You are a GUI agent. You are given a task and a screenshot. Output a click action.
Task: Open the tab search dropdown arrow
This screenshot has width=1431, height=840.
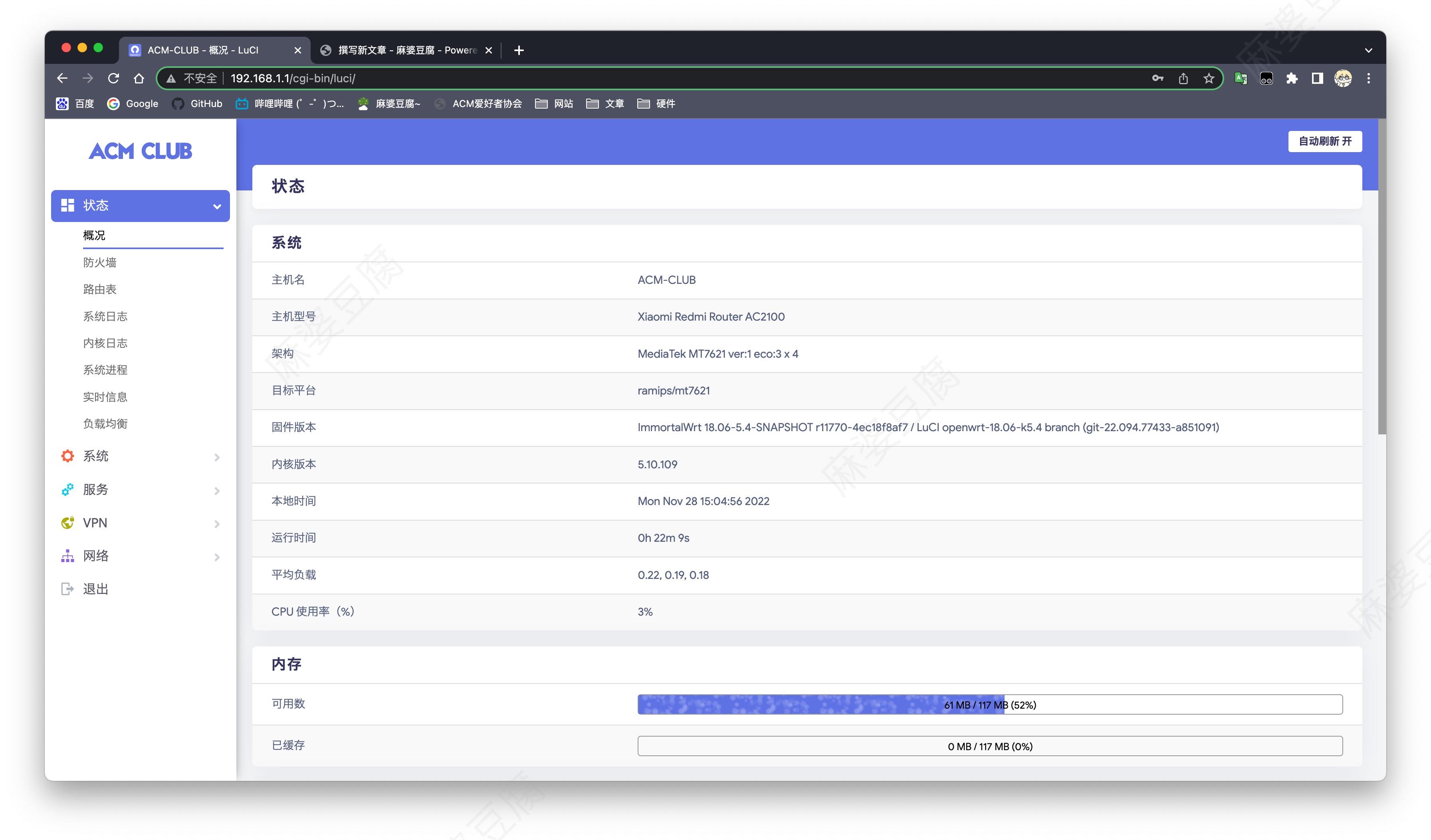point(1369,51)
